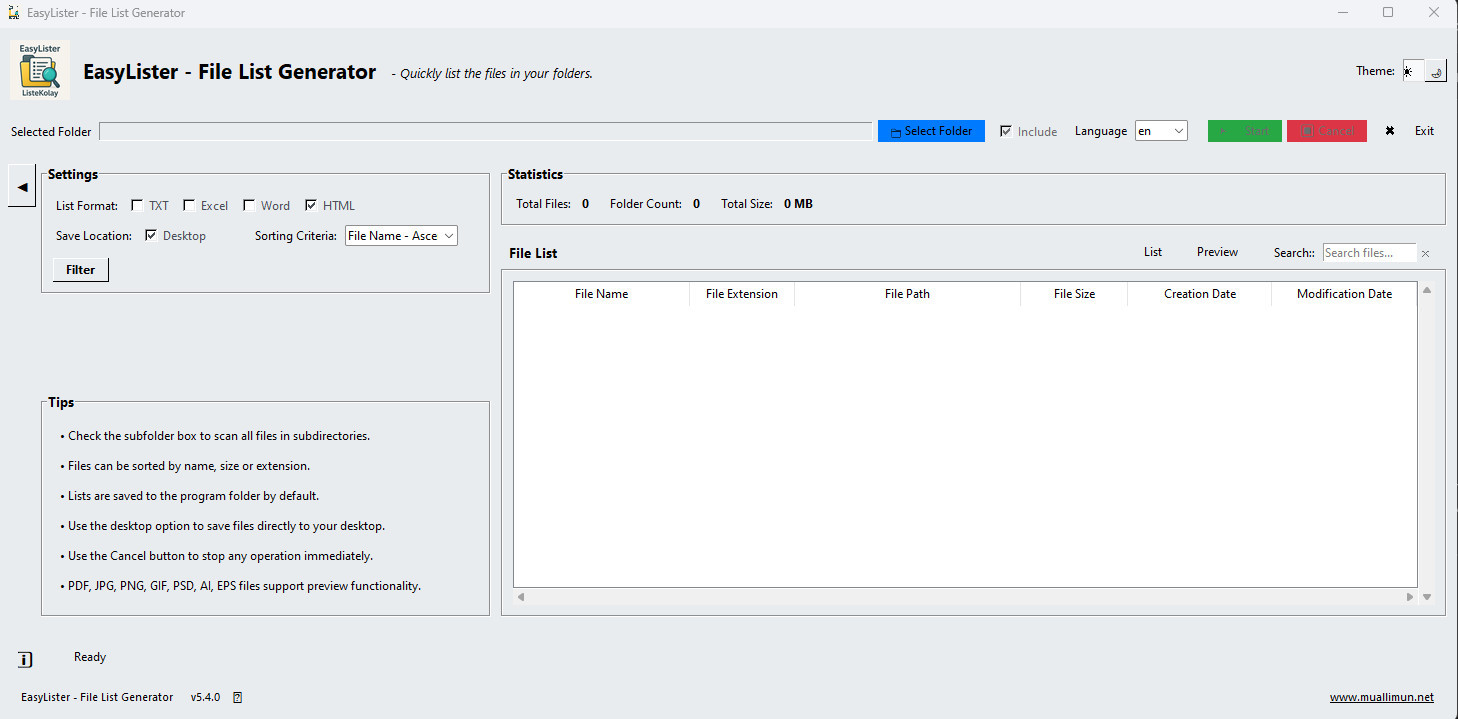
Task: Click the Total Size 0 MB value
Action: (798, 204)
